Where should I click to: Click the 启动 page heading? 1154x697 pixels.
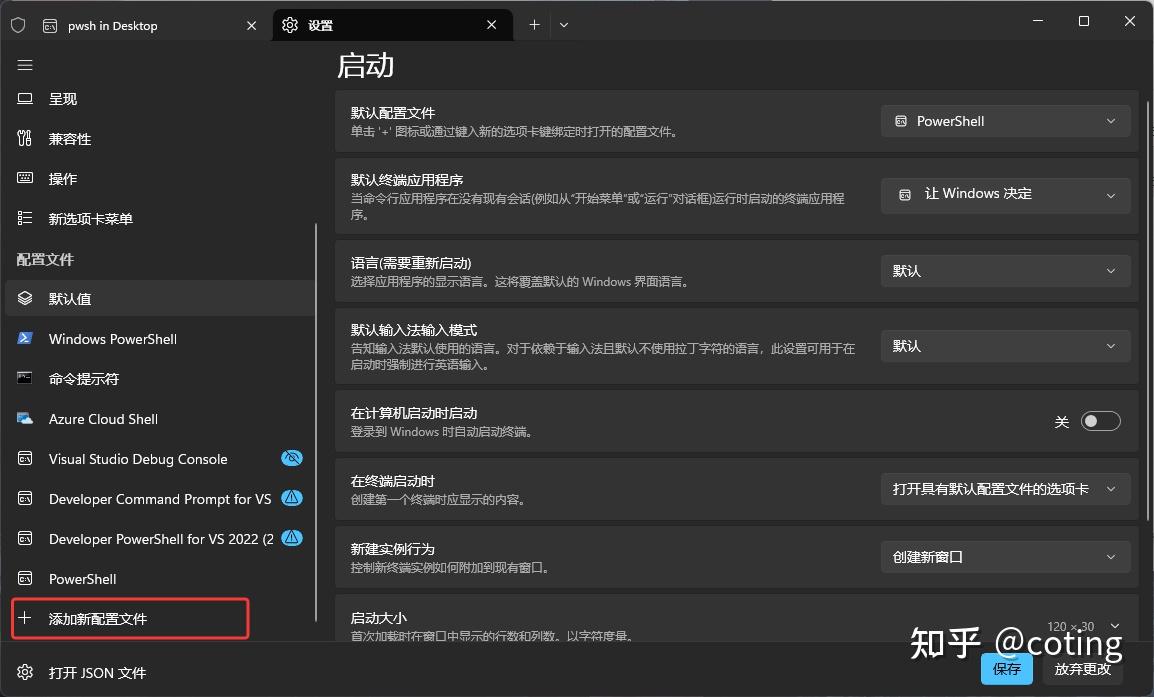tap(366, 66)
